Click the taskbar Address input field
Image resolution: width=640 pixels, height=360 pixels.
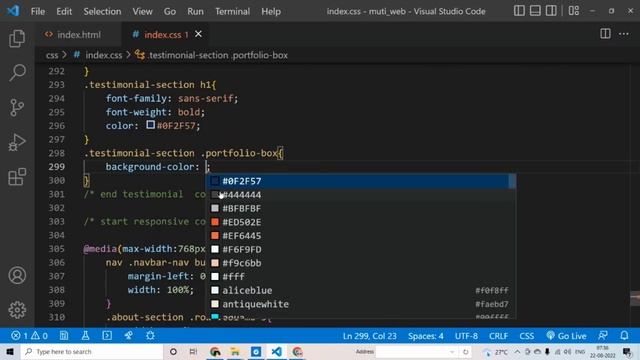pyautogui.click(x=415, y=352)
